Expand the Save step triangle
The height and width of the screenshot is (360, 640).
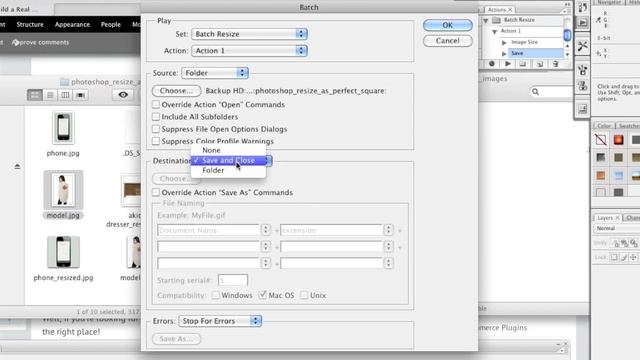pyautogui.click(x=504, y=53)
